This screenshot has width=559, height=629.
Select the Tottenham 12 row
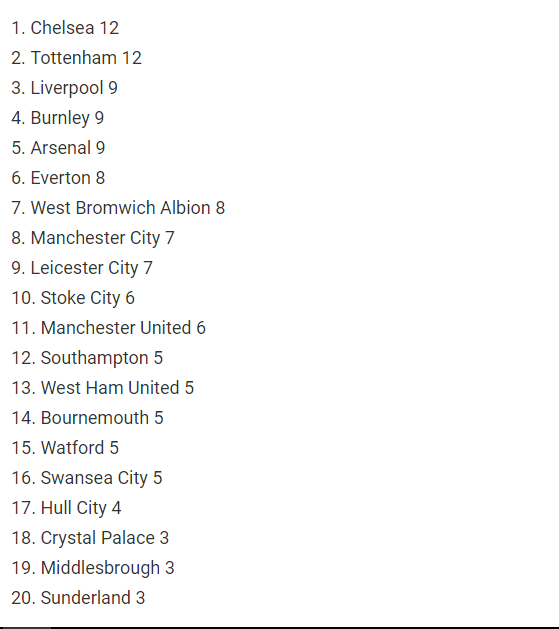click(x=76, y=58)
